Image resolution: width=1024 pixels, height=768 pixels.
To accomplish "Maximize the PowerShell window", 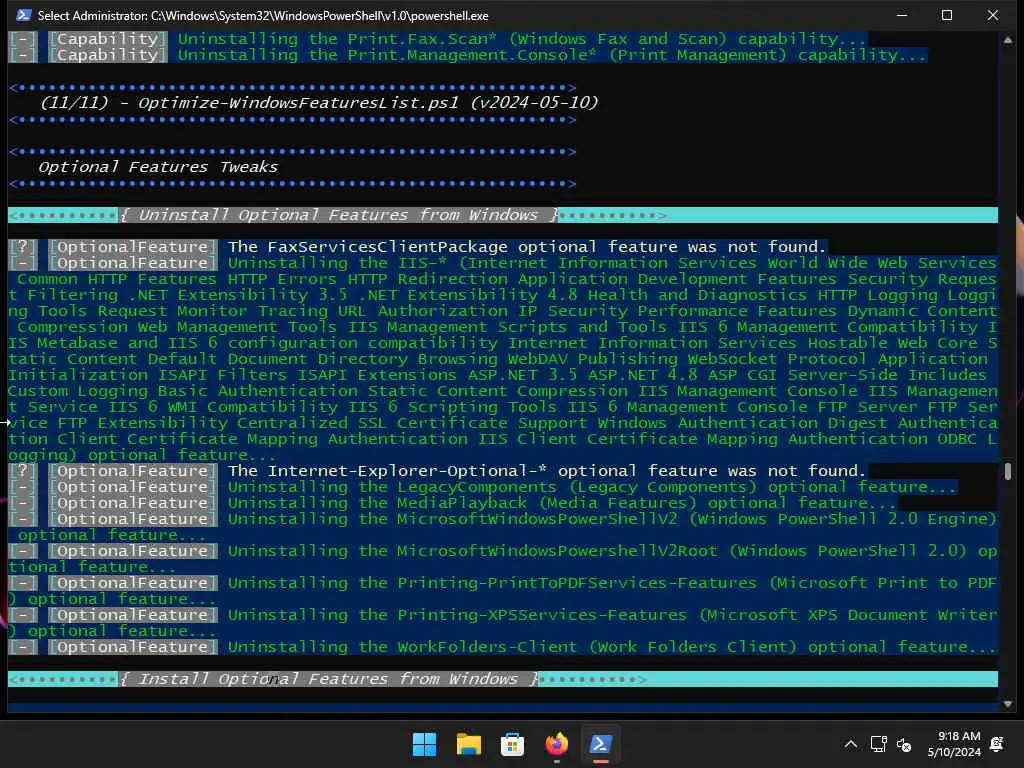I will [x=947, y=15].
